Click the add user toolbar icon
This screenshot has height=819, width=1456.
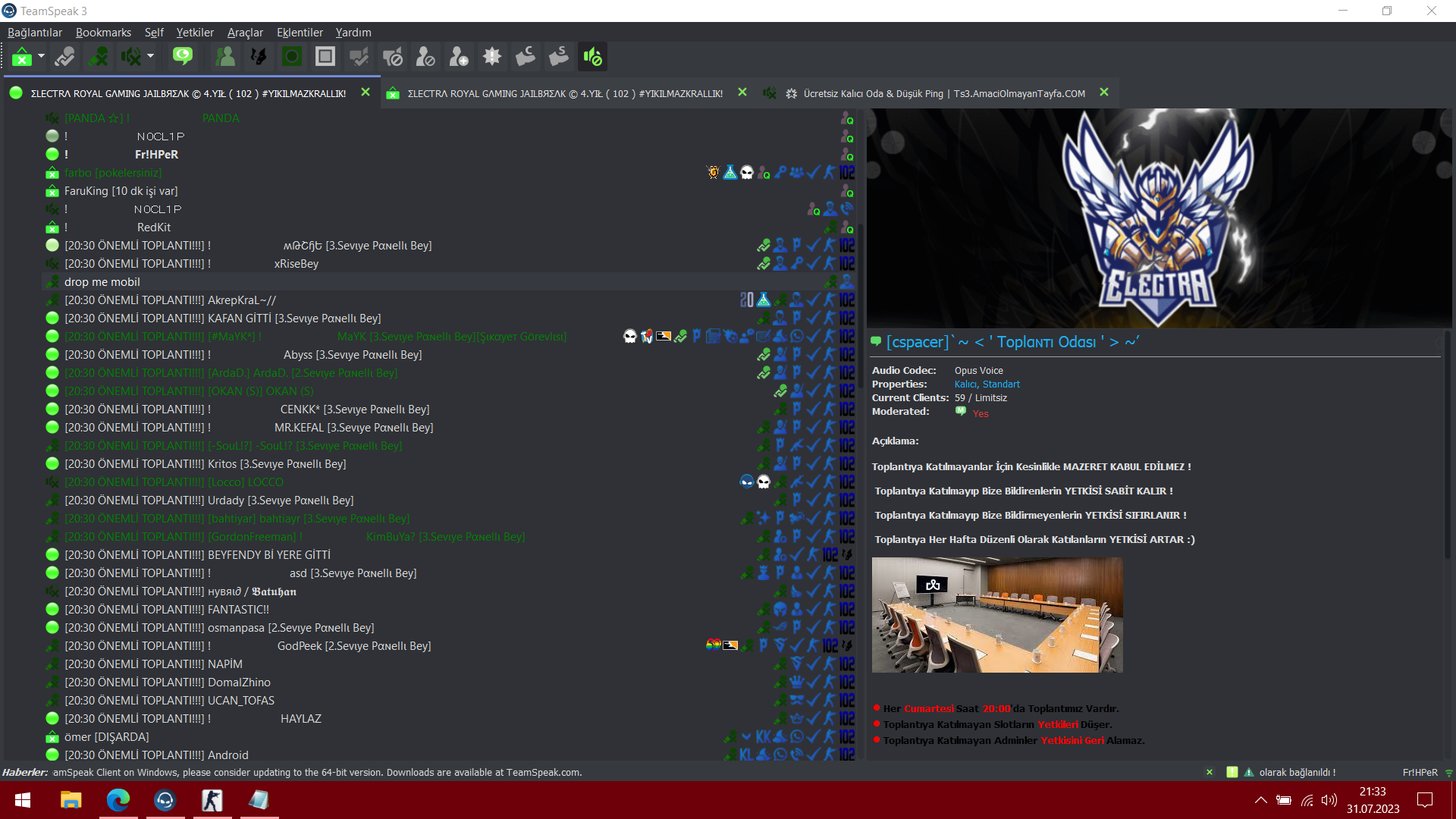tap(459, 57)
